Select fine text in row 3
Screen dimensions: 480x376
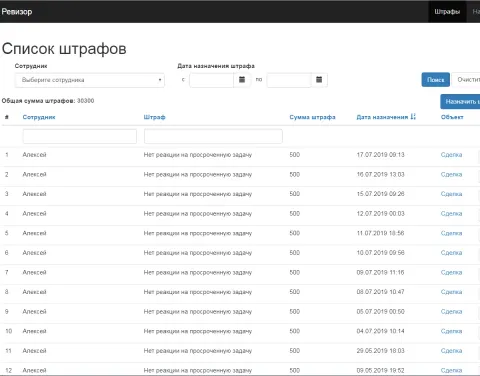coord(198,194)
